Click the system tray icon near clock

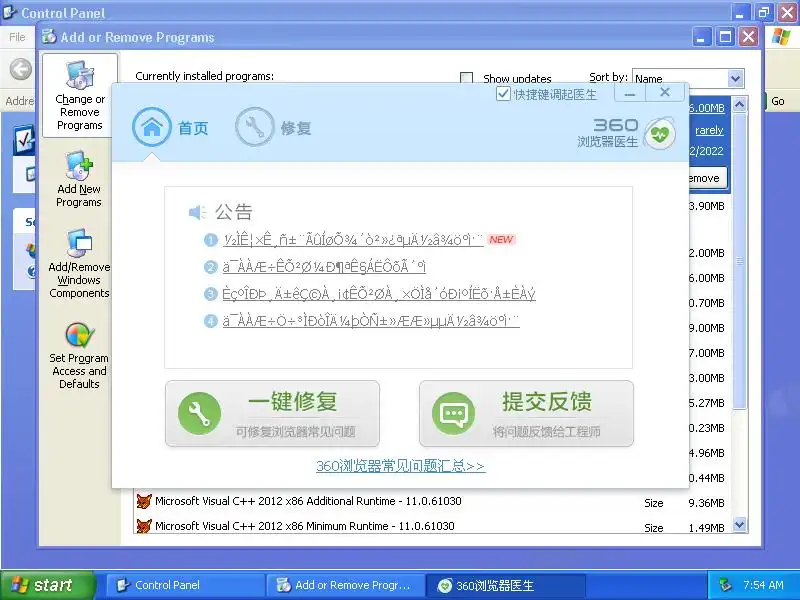tap(725, 585)
